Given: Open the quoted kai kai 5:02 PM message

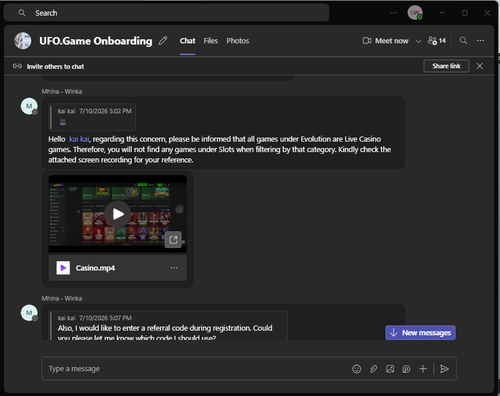Looking at the screenshot, I should 92,117.
